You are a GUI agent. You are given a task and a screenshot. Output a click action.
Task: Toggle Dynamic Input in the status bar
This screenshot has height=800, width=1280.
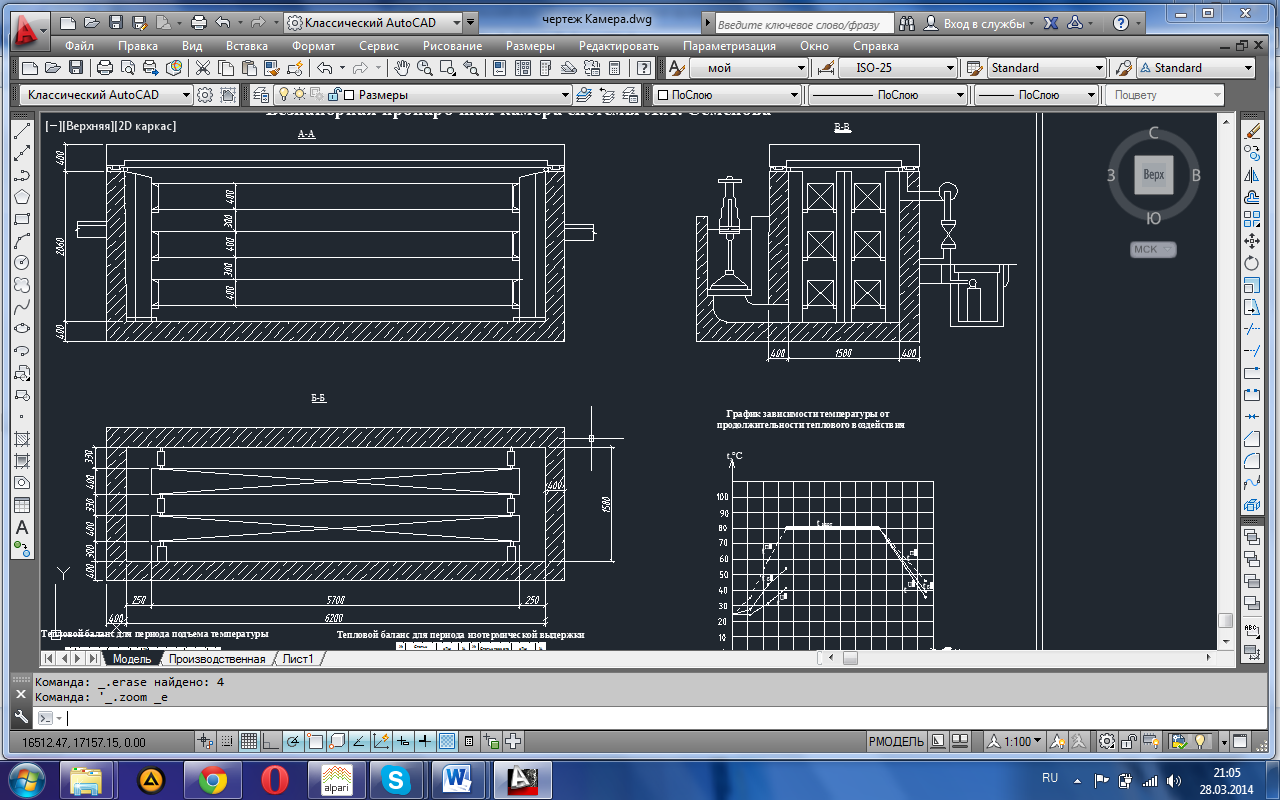tap(403, 741)
